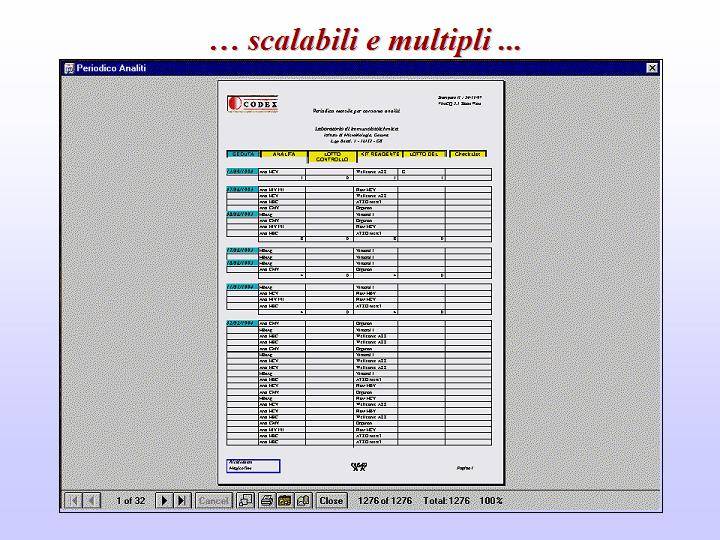Advance to the next report page
Viewport: 720px width, 540px height.
click(164, 500)
